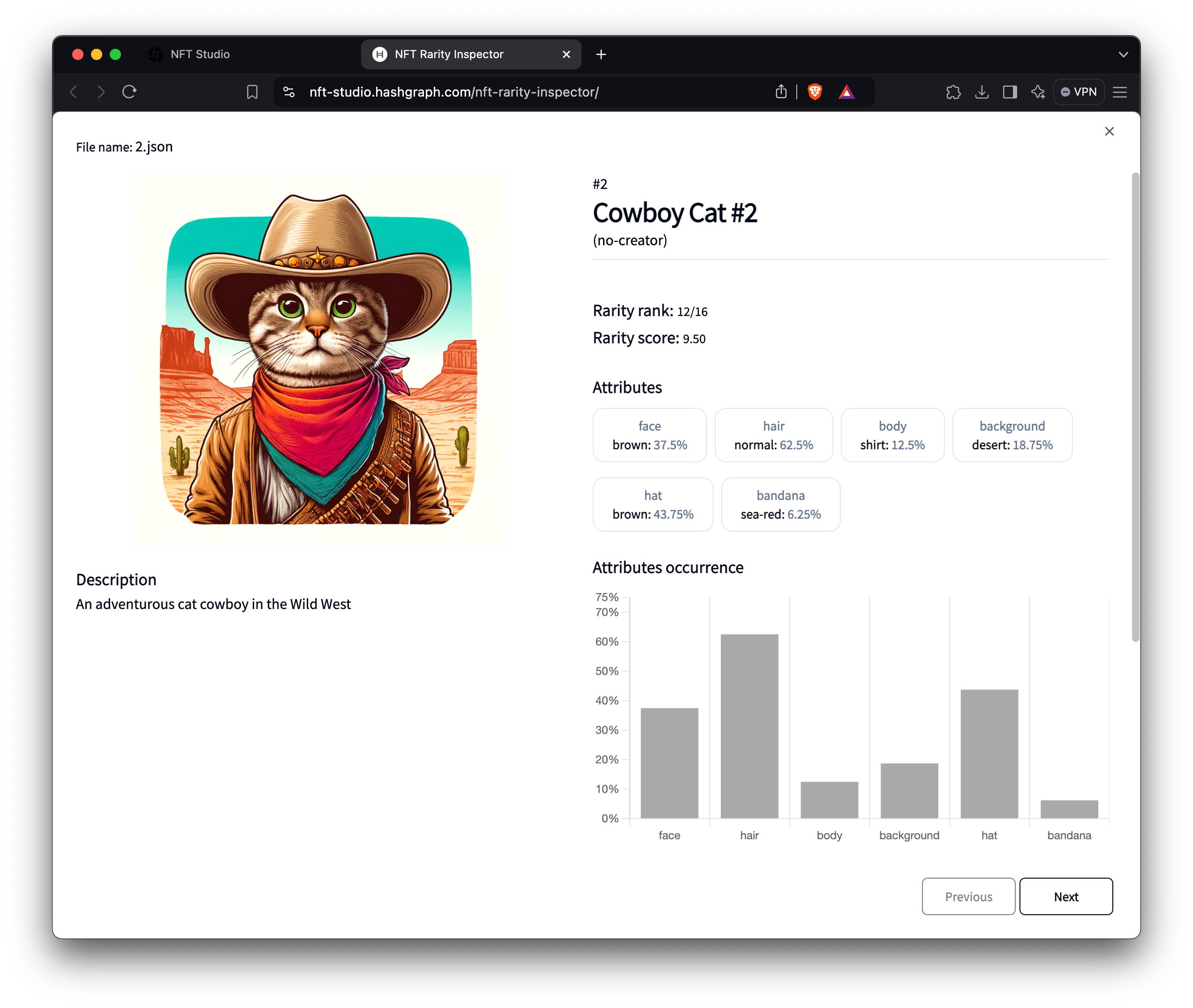1193x1008 pixels.
Task: Open the extensions puzzle icon
Action: point(953,92)
